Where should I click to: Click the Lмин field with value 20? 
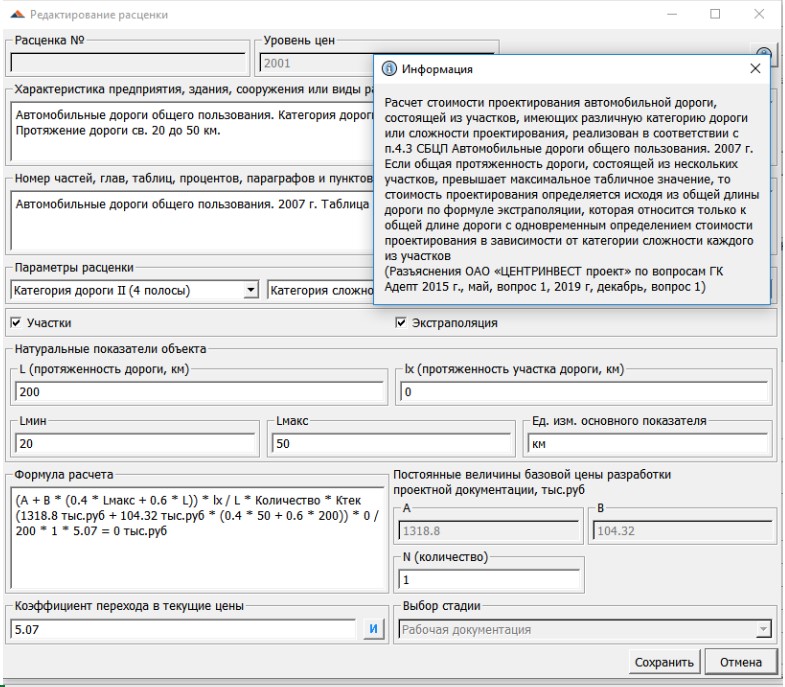[x=135, y=444]
